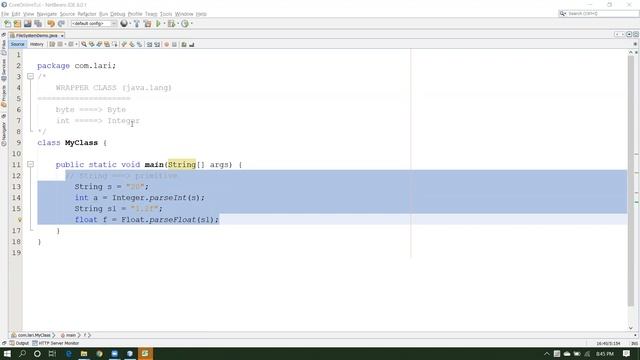Viewport: 640px width, 360px height.
Task: Open the HTTP Server Monitor panel button
Action: (x=56, y=343)
